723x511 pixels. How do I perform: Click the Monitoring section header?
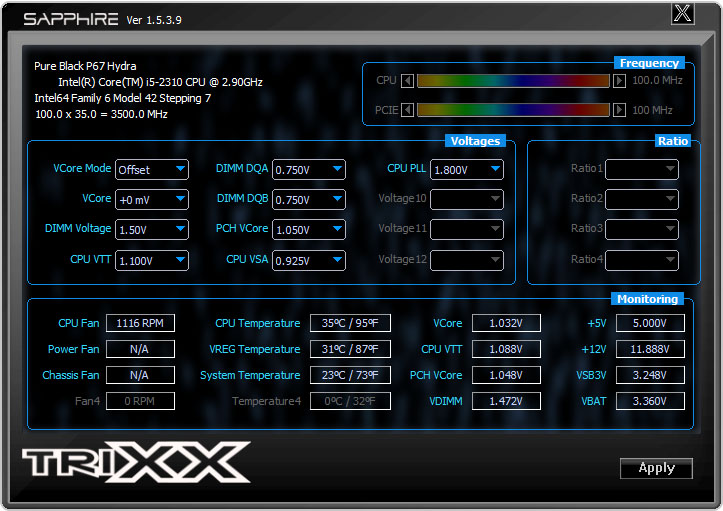click(x=647, y=299)
